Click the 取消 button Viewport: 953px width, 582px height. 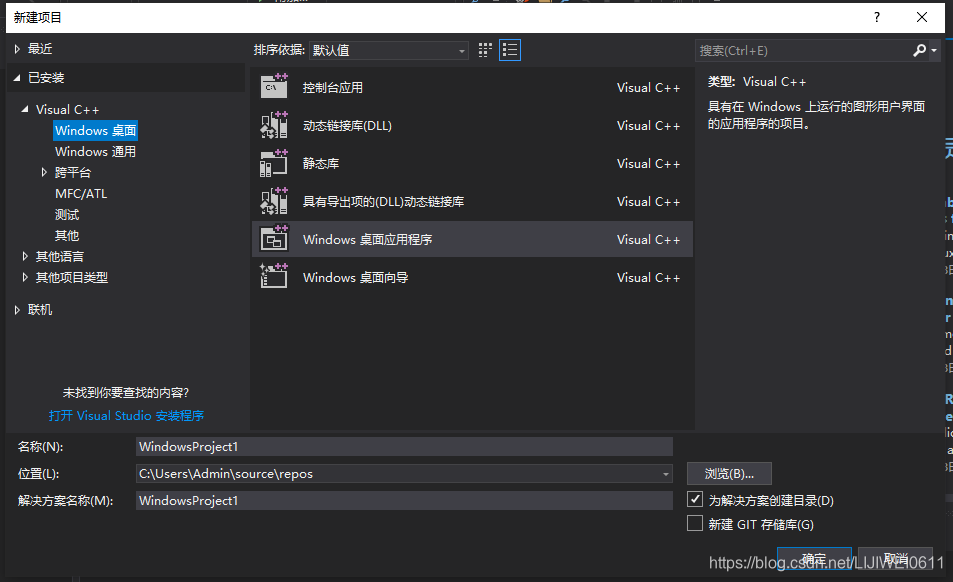pos(895,558)
